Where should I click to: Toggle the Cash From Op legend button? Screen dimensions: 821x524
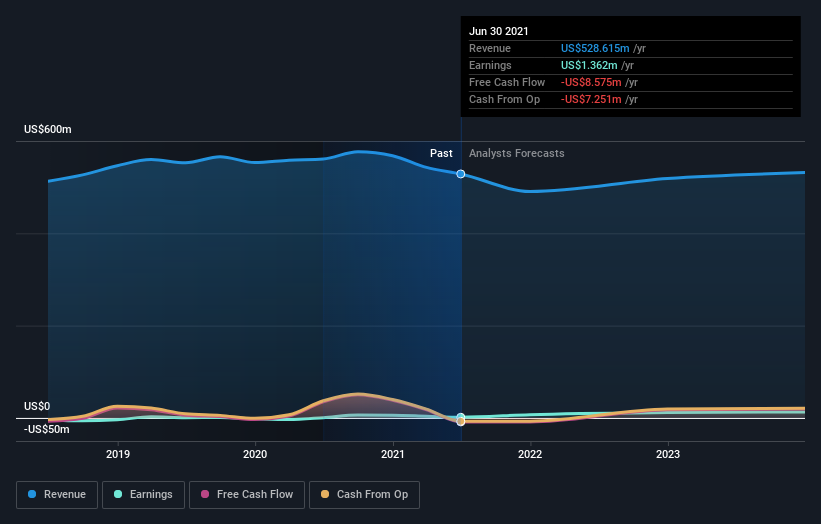pos(364,495)
